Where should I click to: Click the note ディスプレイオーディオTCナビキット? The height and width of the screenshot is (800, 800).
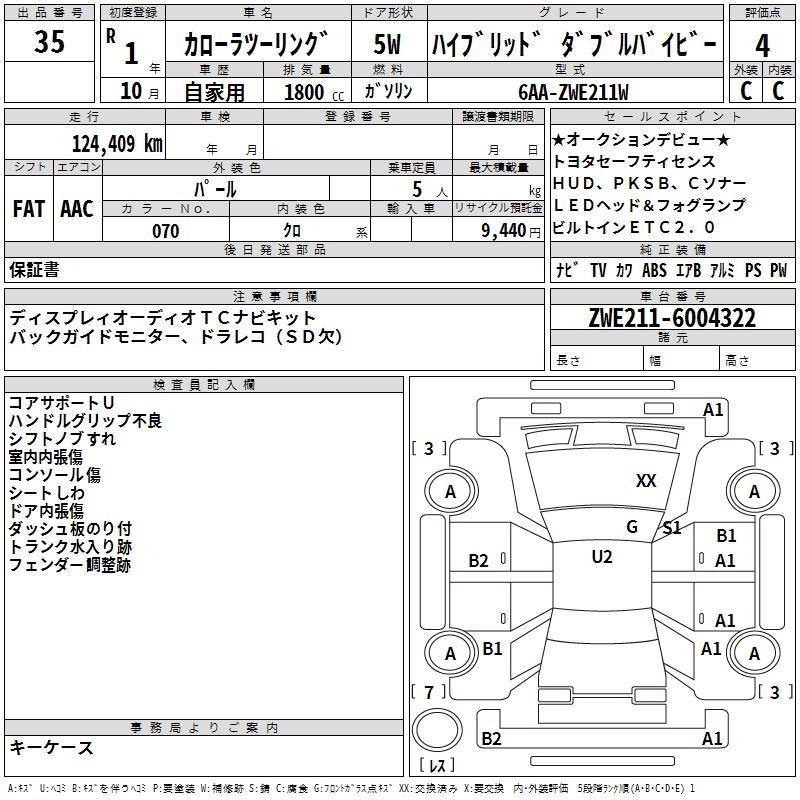pos(163,318)
